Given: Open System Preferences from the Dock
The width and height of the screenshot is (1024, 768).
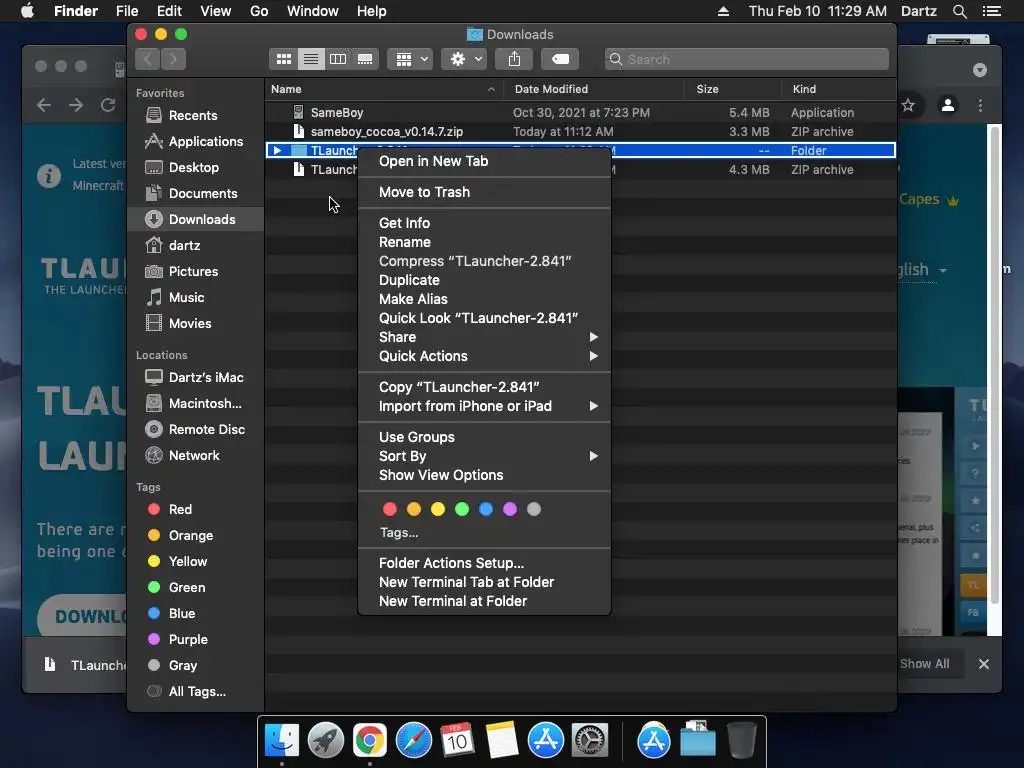Looking at the screenshot, I should pyautogui.click(x=590, y=741).
